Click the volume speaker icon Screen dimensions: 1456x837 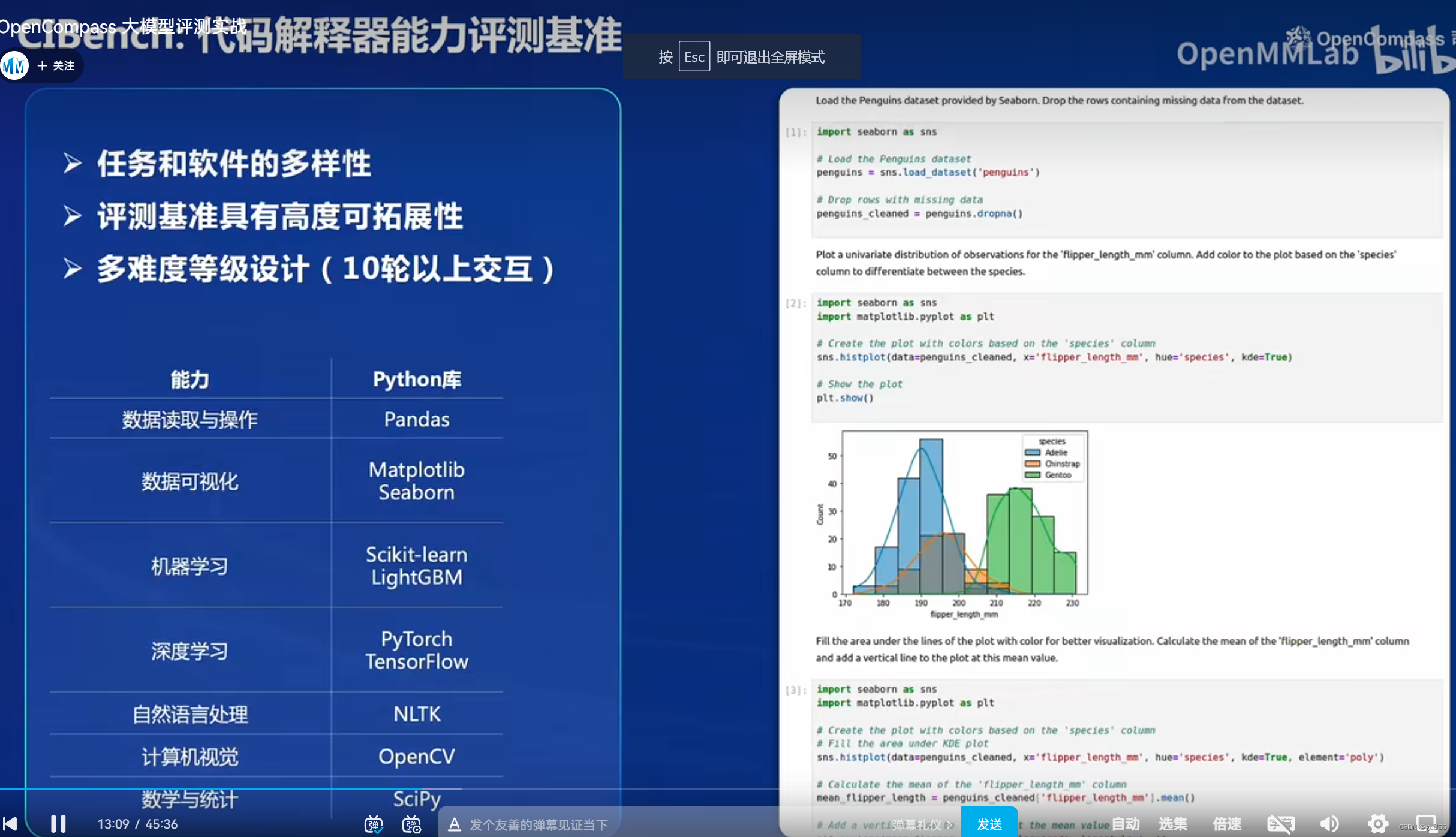[1330, 823]
